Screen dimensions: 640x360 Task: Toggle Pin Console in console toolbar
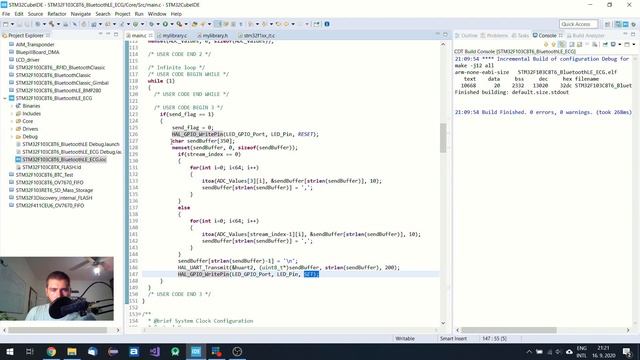605,44
